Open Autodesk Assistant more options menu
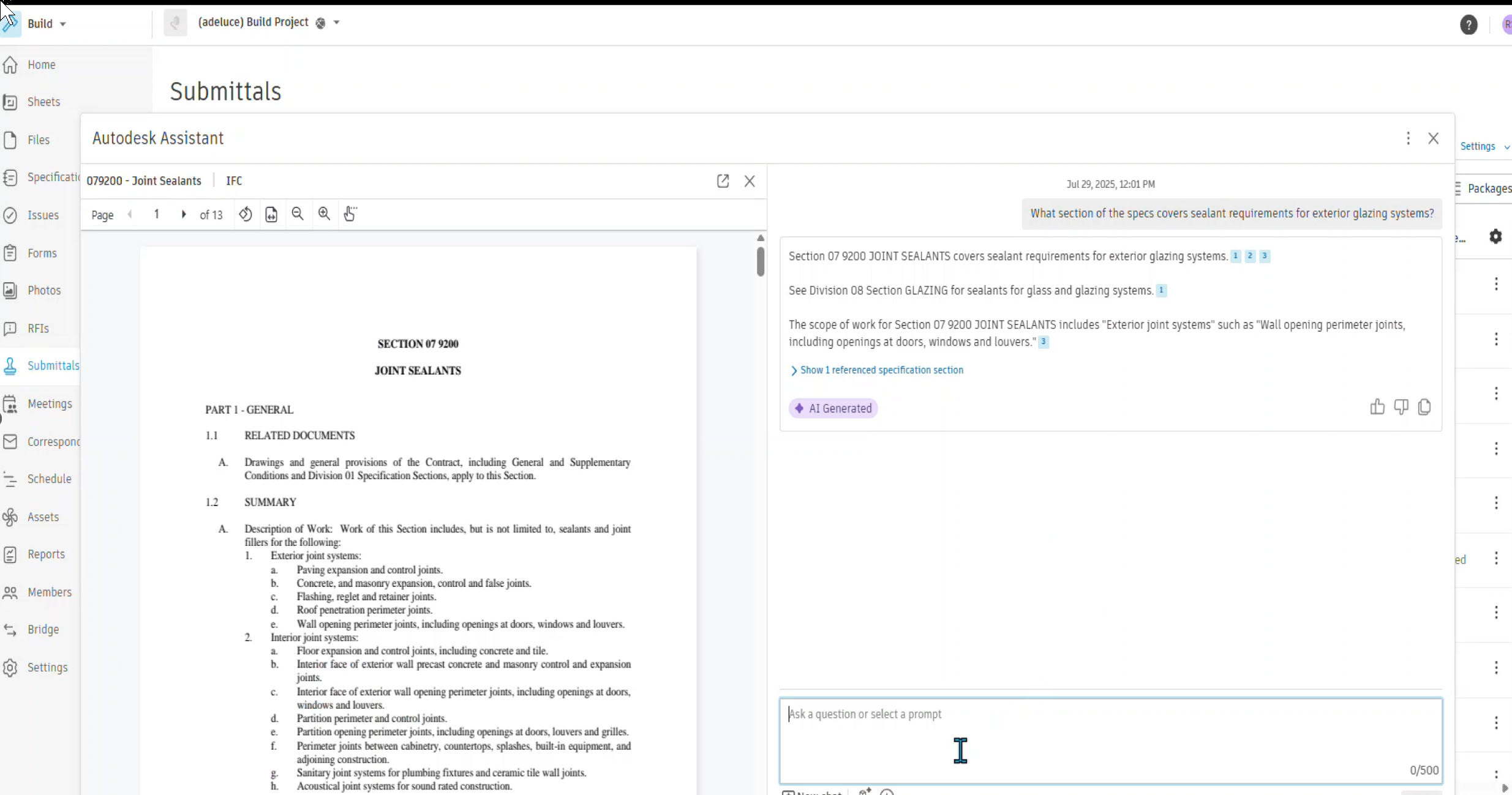 point(1408,138)
